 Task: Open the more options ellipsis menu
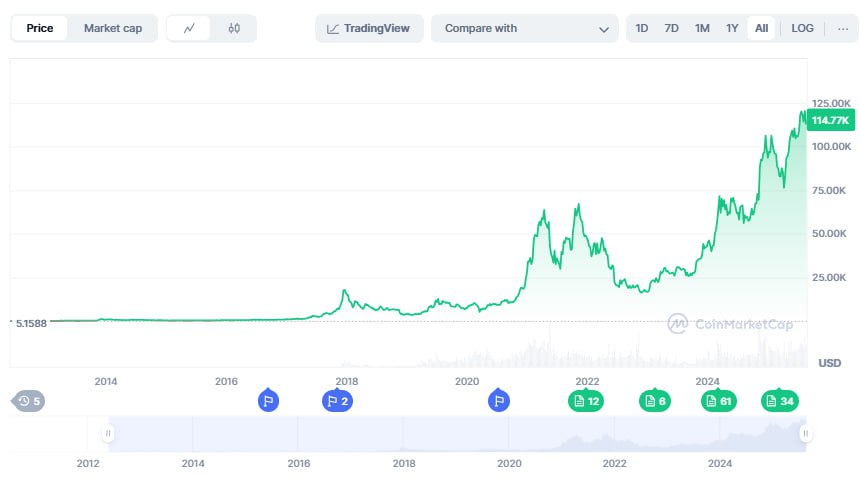pyautogui.click(x=842, y=28)
